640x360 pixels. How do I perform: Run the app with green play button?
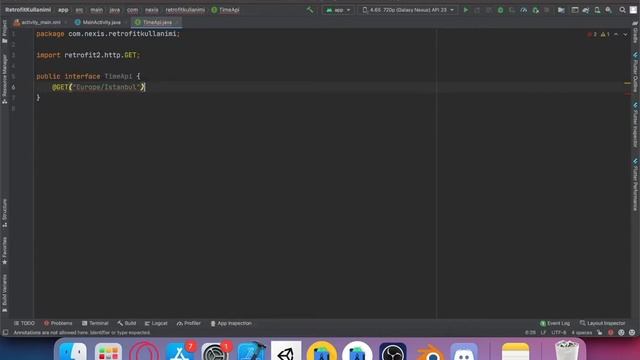click(466, 10)
